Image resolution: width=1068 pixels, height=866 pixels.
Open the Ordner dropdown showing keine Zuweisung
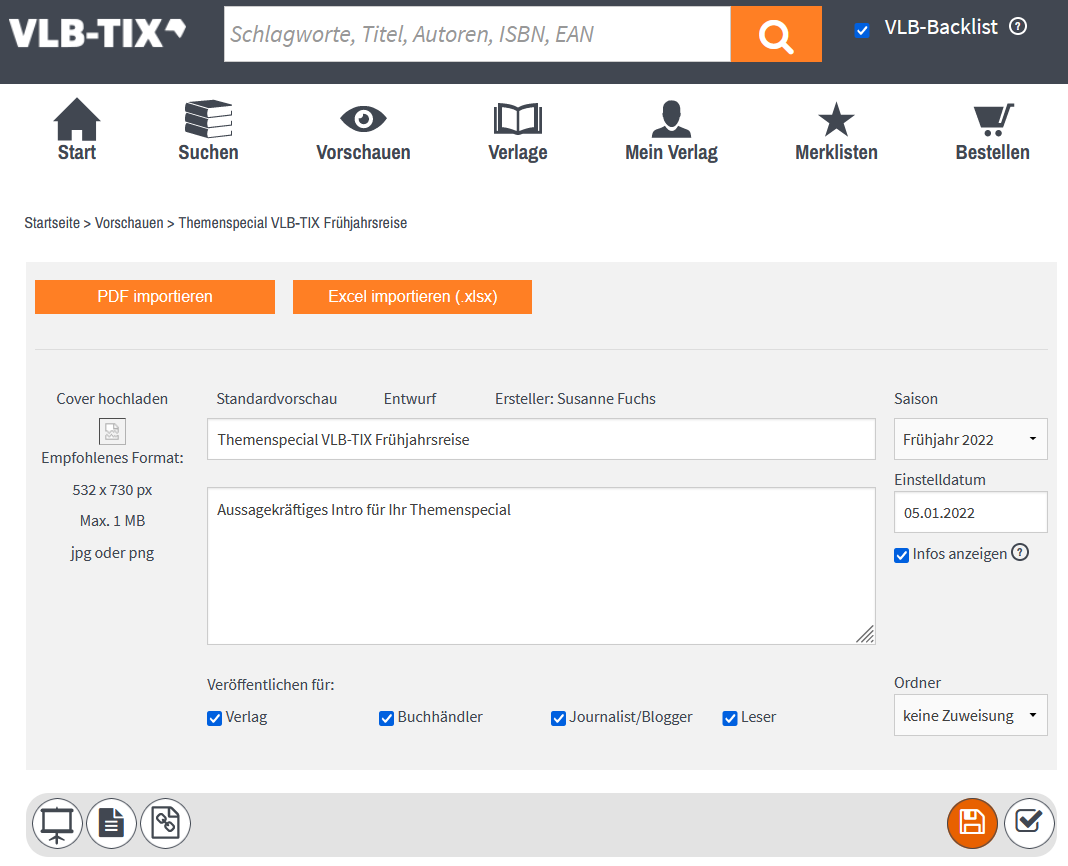(971, 715)
